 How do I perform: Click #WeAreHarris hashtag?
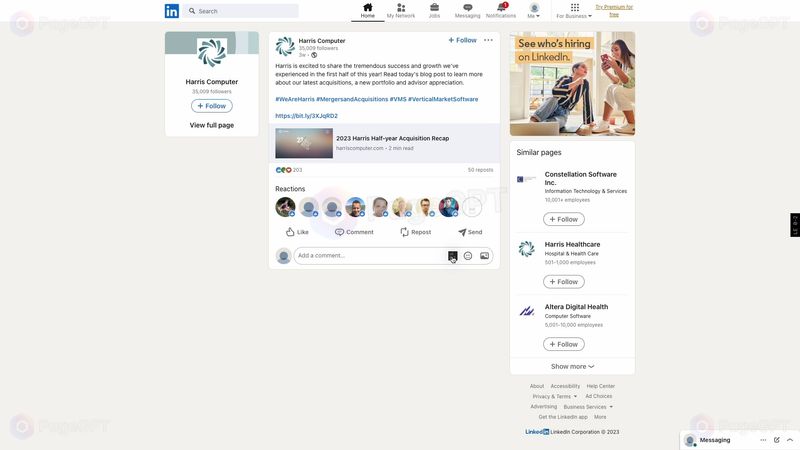(295, 99)
